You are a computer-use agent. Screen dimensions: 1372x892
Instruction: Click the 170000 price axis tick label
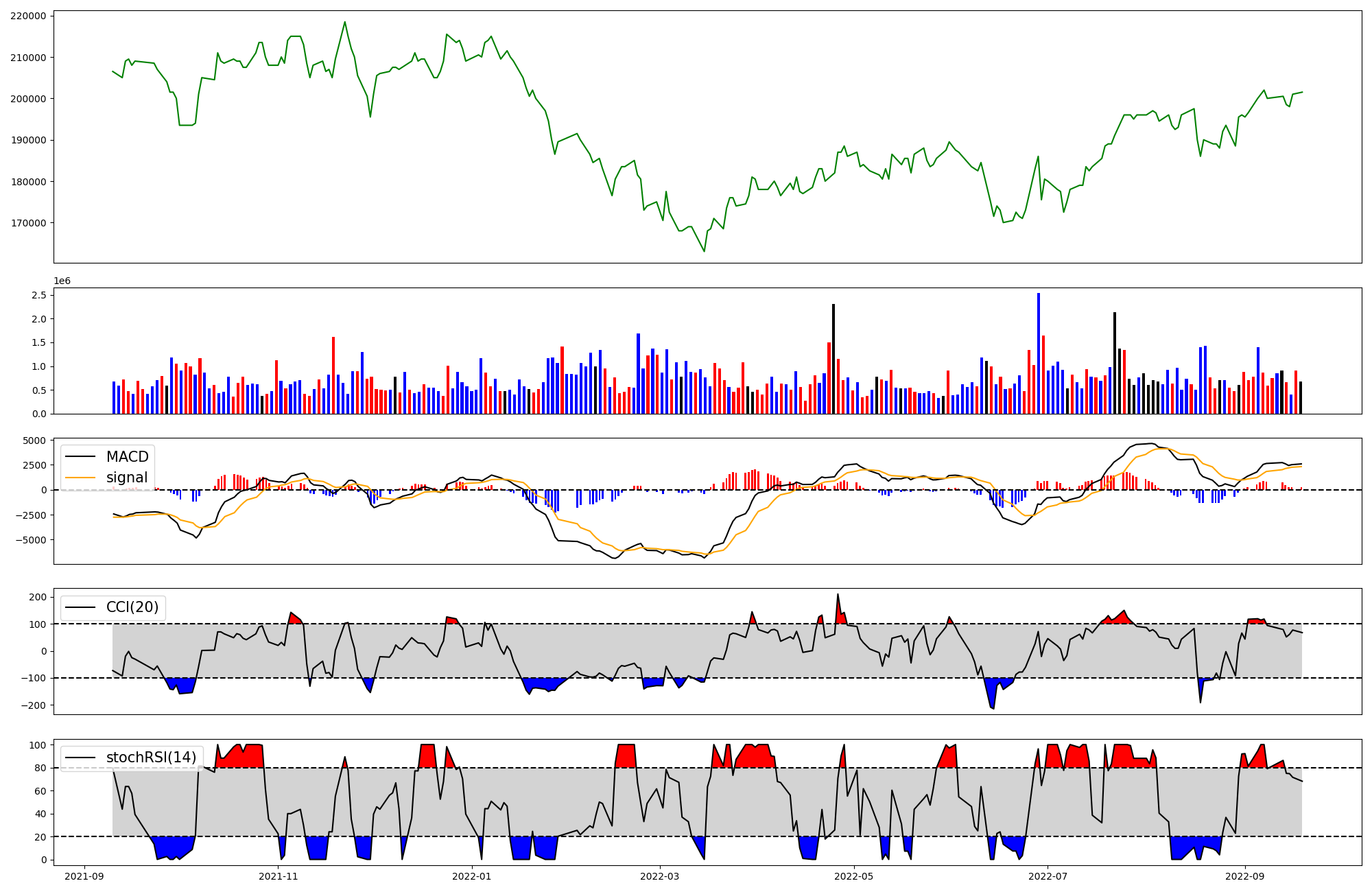click(28, 223)
